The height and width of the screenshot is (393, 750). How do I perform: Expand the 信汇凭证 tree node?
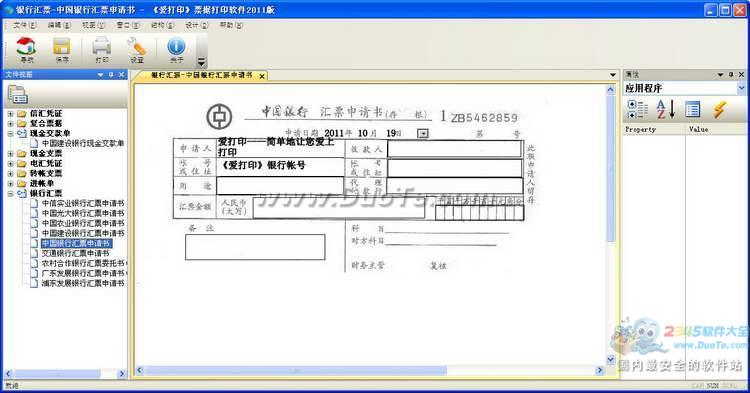point(11,114)
